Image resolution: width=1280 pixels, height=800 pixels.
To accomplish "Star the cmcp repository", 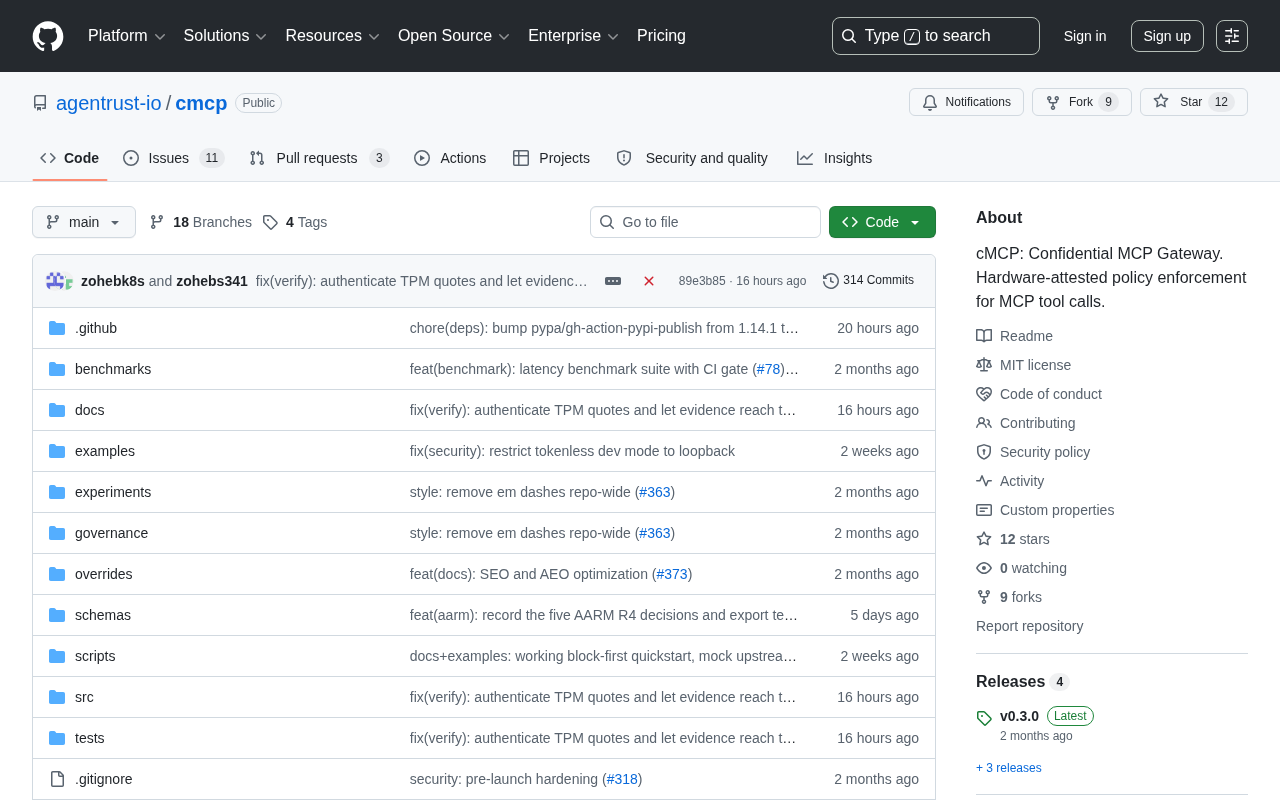I will tap(1194, 102).
